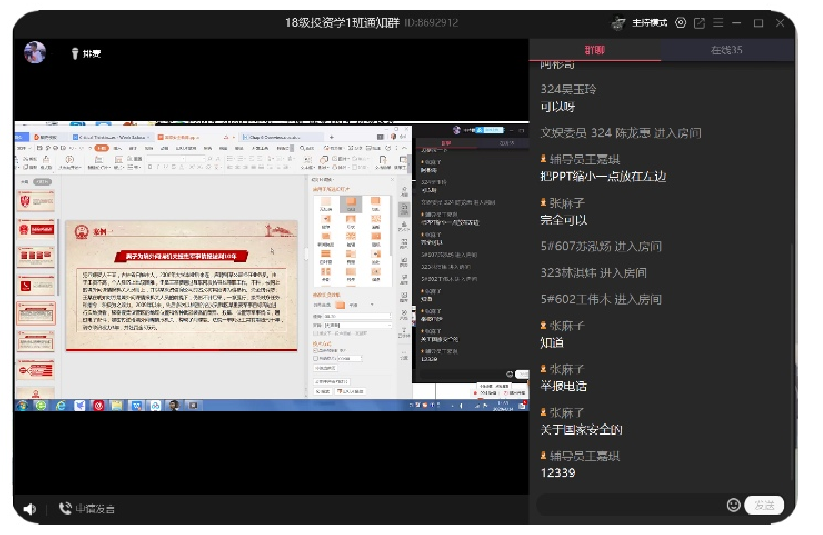Click the chat message input field
This screenshot has width=823, height=535.
[630, 505]
